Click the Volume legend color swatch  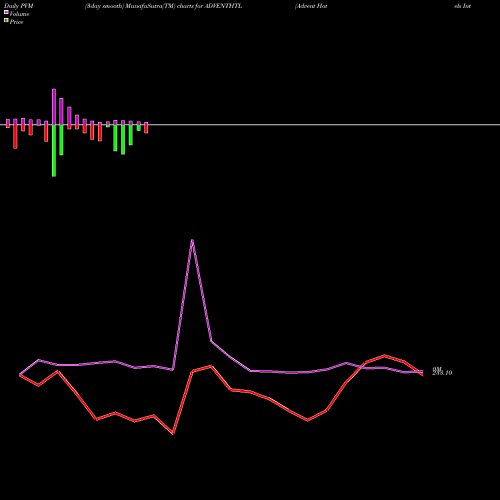point(6,12)
